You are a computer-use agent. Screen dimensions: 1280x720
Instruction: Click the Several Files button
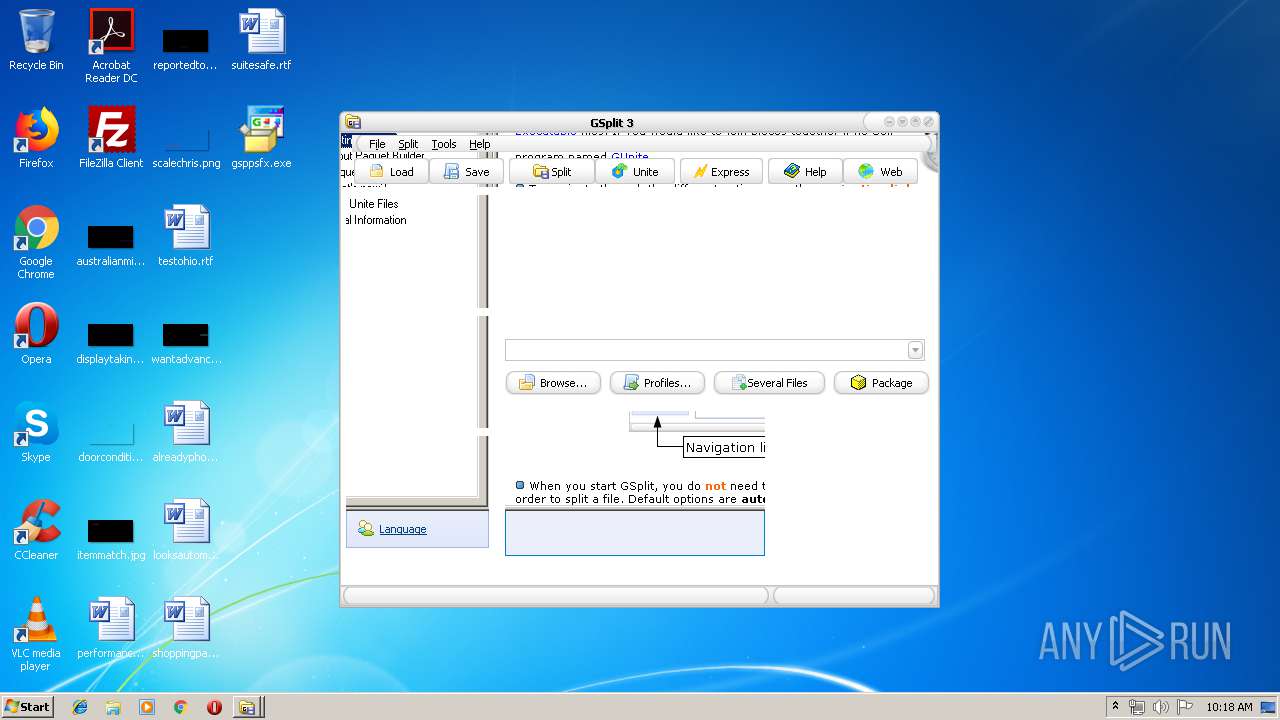[769, 383]
